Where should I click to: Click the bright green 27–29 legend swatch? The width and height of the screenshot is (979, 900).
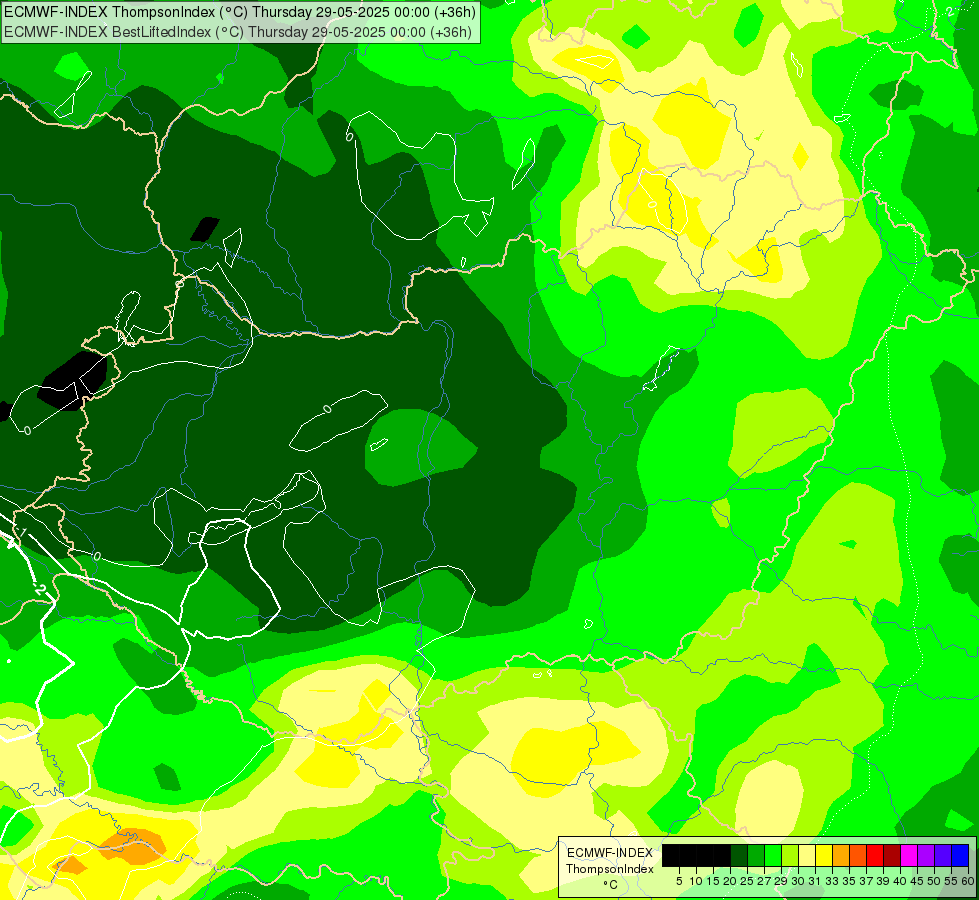tap(773, 855)
